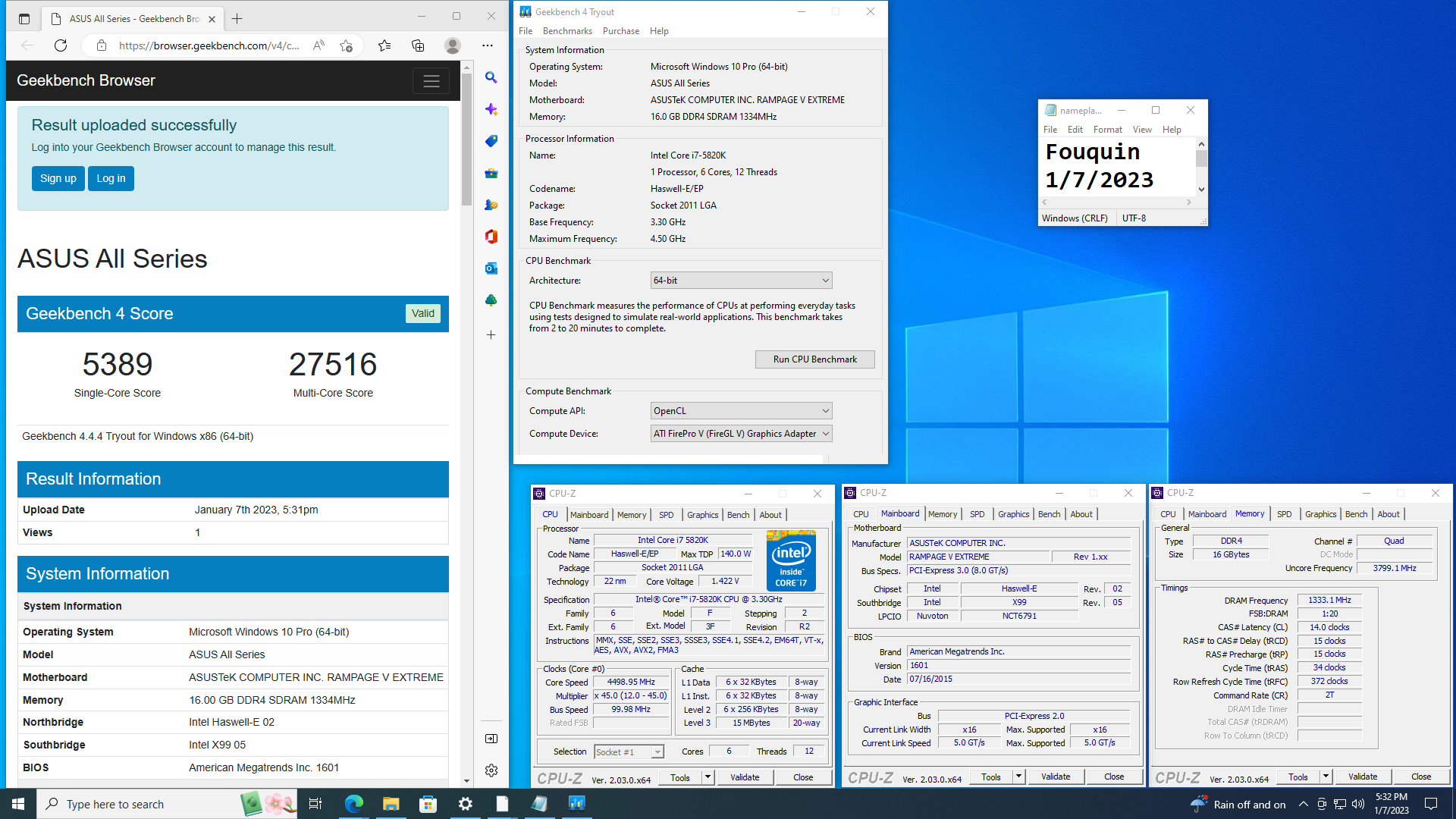Open the Geekbench Browser hamburger menu
Screen dimensions: 1456x819
pyautogui.click(x=431, y=81)
